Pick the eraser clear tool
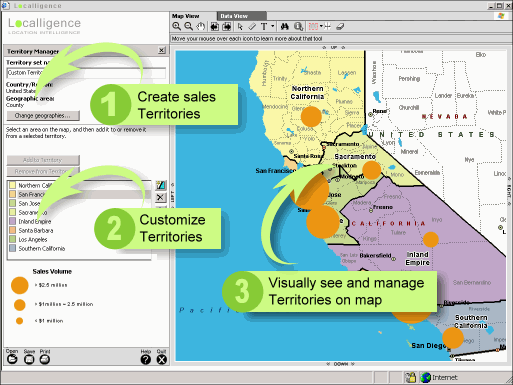This screenshot has width=513, height=385. [340, 26]
